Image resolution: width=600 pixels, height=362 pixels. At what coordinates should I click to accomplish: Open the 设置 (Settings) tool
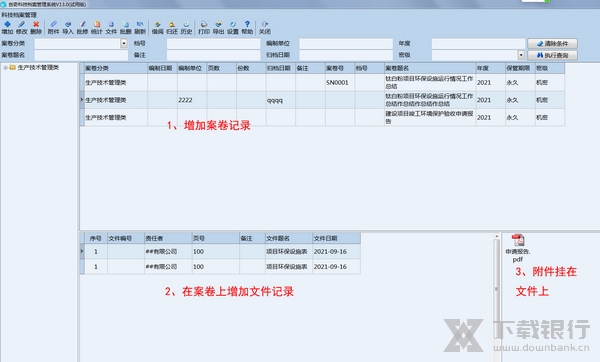tap(233, 28)
